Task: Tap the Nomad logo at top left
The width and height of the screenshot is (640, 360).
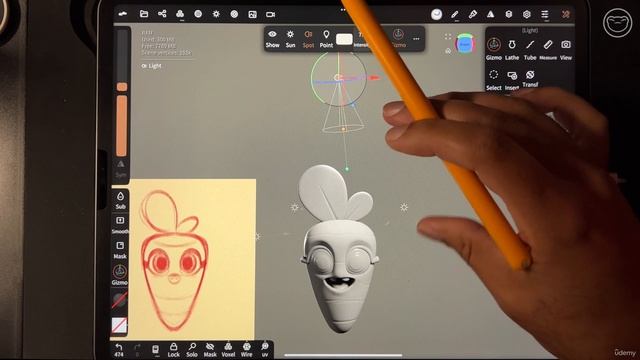Action: [122, 14]
